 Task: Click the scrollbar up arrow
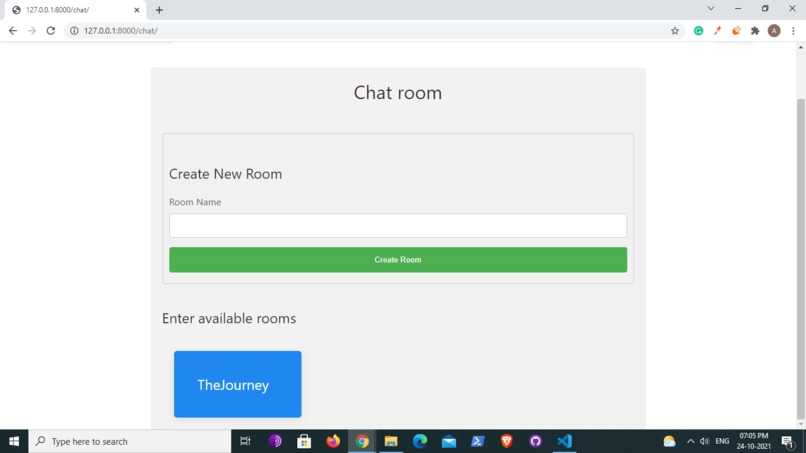click(800, 47)
